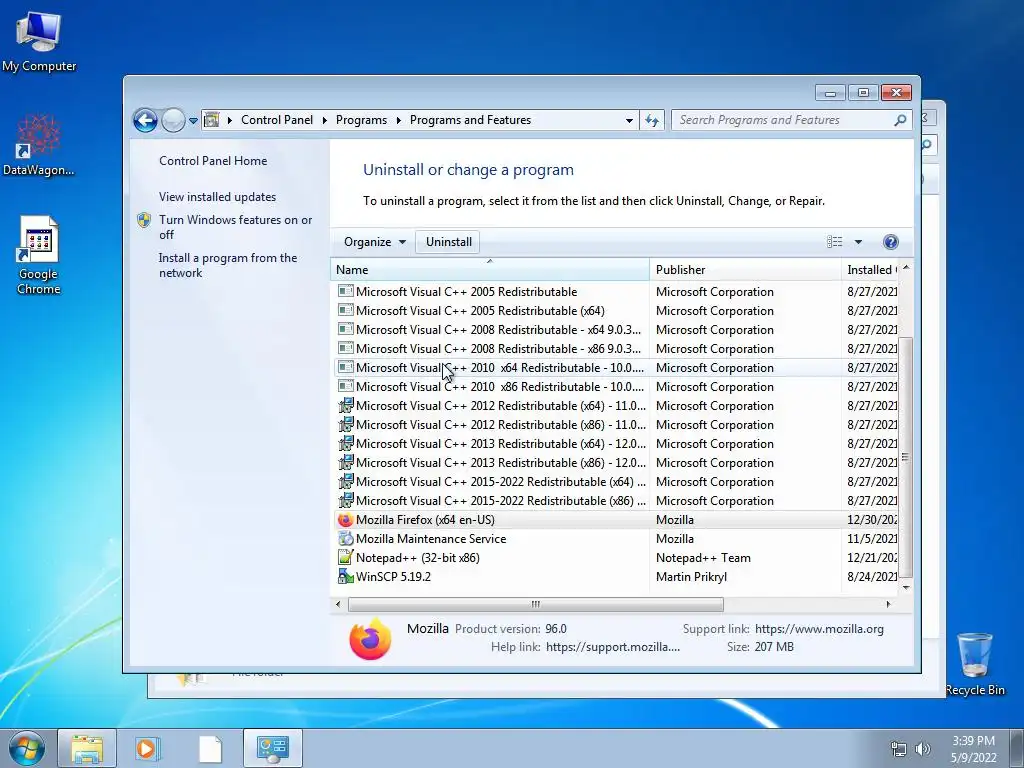The height and width of the screenshot is (768, 1024).
Task: Click the Uninstall toolbar button
Action: tap(449, 242)
